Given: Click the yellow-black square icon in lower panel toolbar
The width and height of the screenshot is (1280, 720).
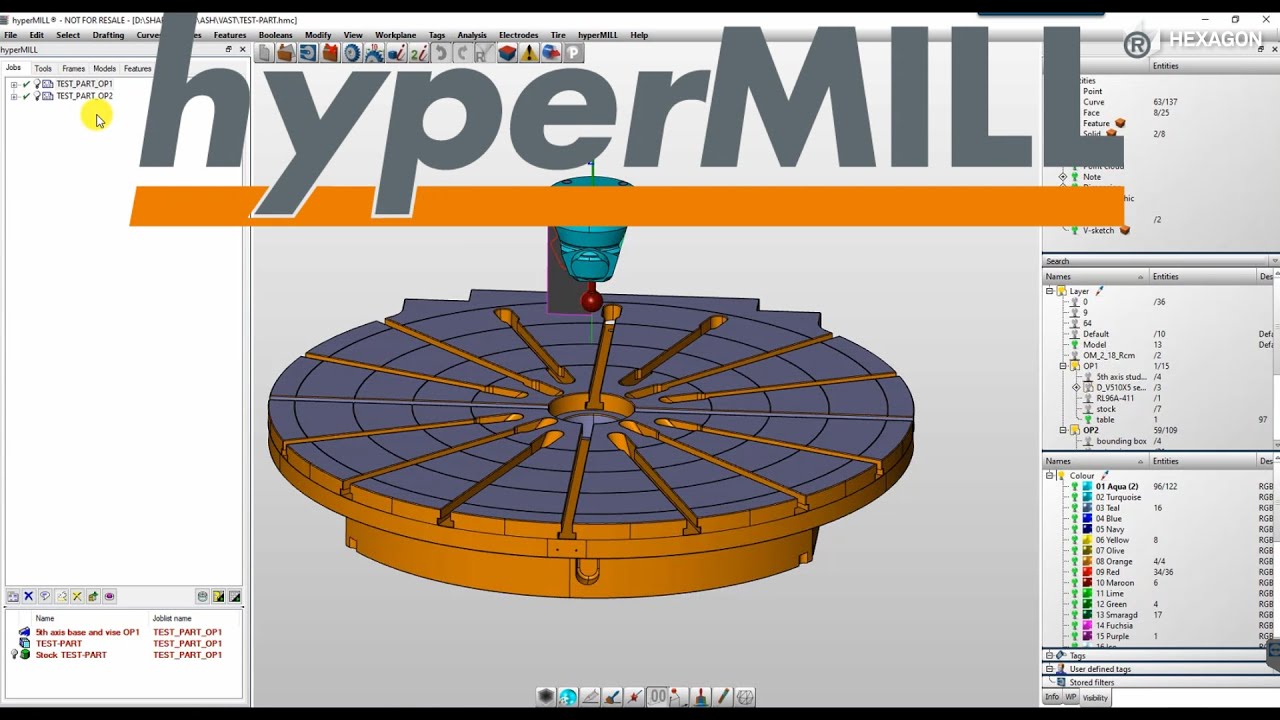Looking at the screenshot, I should (218, 596).
